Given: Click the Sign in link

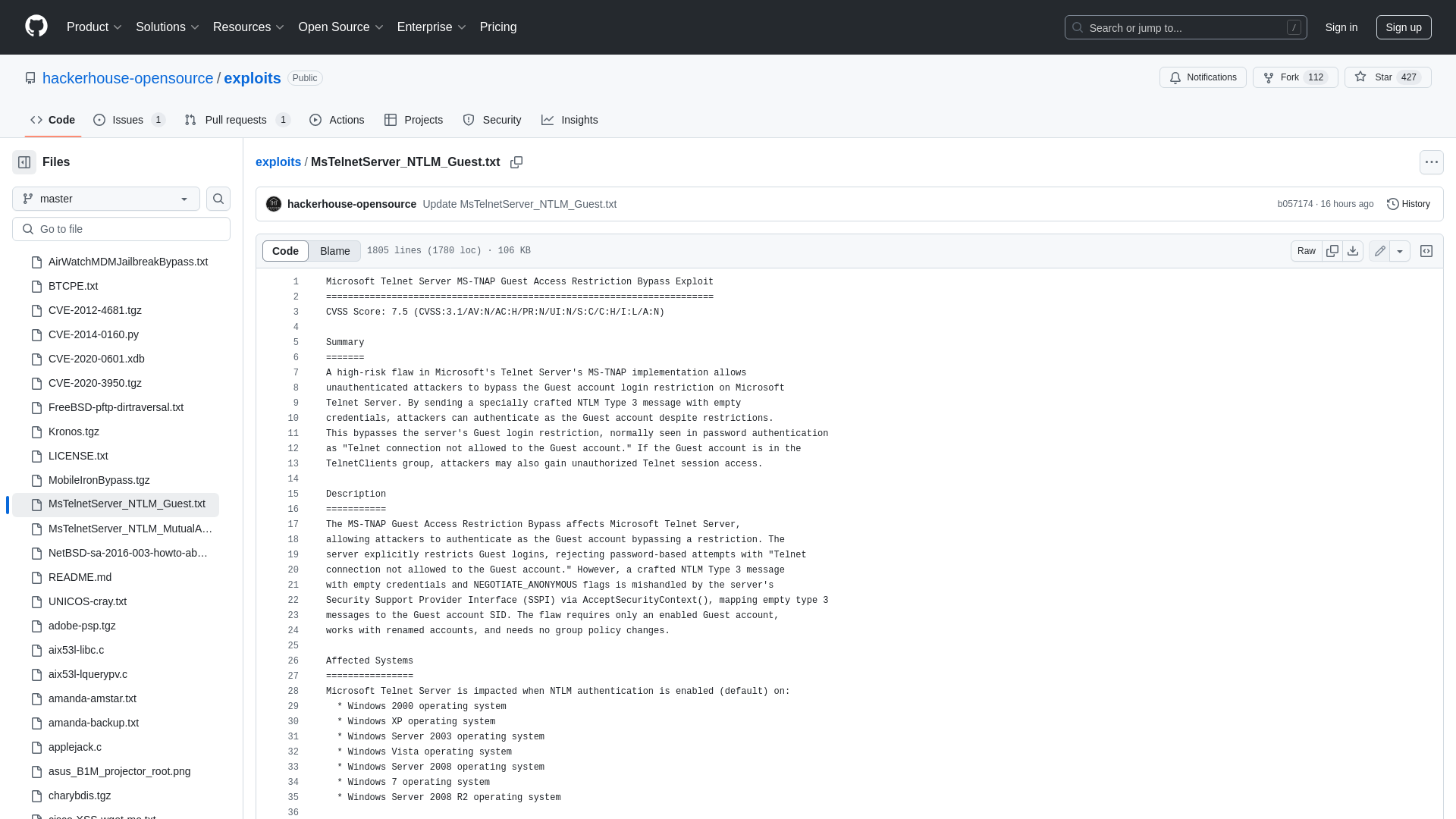Looking at the screenshot, I should point(1341,27).
